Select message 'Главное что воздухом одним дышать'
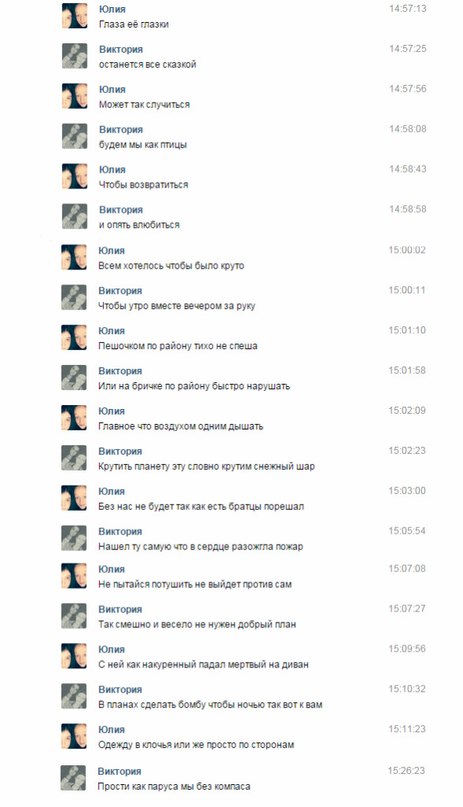The height and width of the screenshot is (807, 463). [181, 427]
